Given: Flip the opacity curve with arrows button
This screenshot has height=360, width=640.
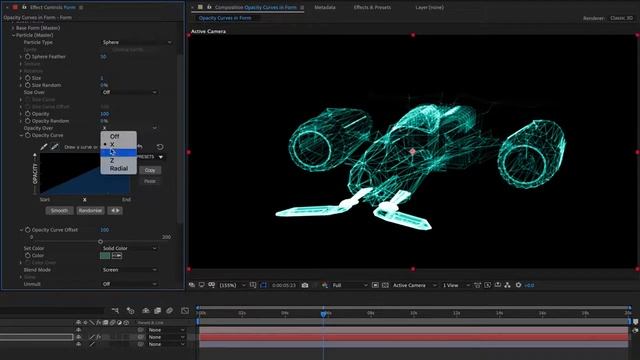Looking at the screenshot, I should [x=116, y=211].
